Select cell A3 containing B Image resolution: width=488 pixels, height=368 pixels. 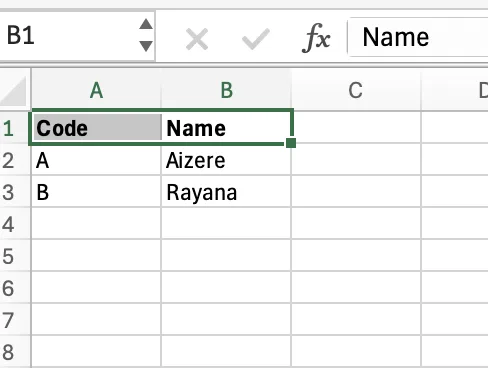point(96,192)
